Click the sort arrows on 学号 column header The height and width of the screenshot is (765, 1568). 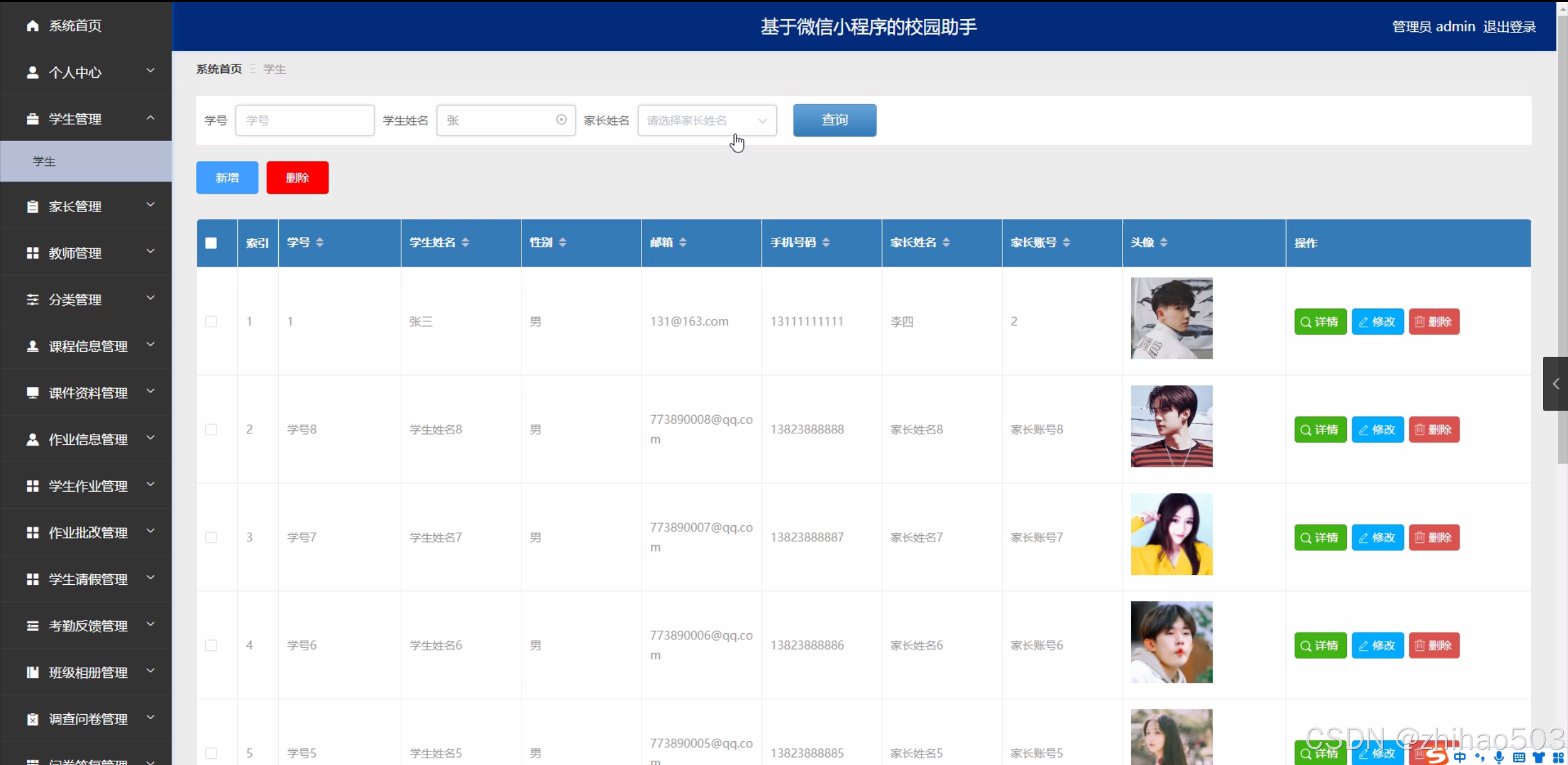click(320, 242)
